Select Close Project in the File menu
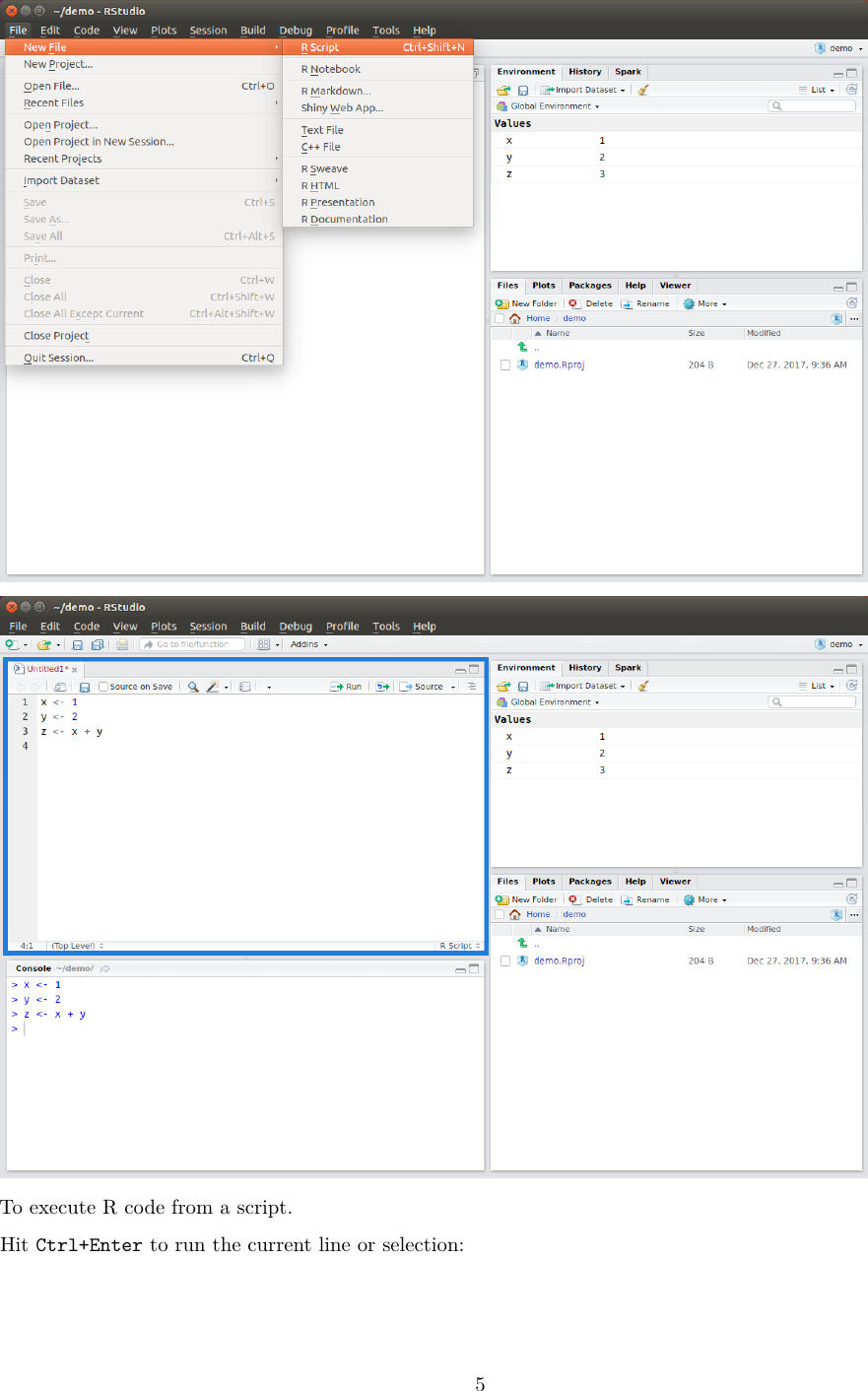868x1391 pixels. coord(144,336)
